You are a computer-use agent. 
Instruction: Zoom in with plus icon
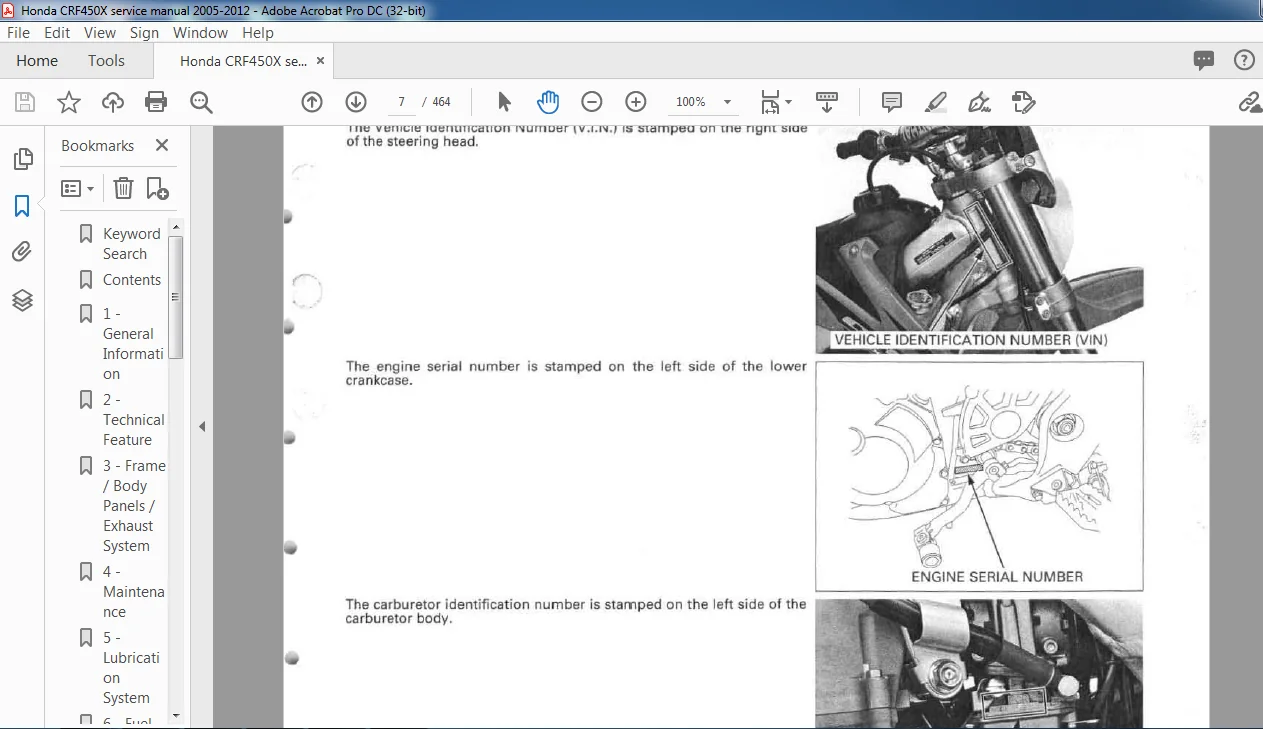(x=636, y=102)
